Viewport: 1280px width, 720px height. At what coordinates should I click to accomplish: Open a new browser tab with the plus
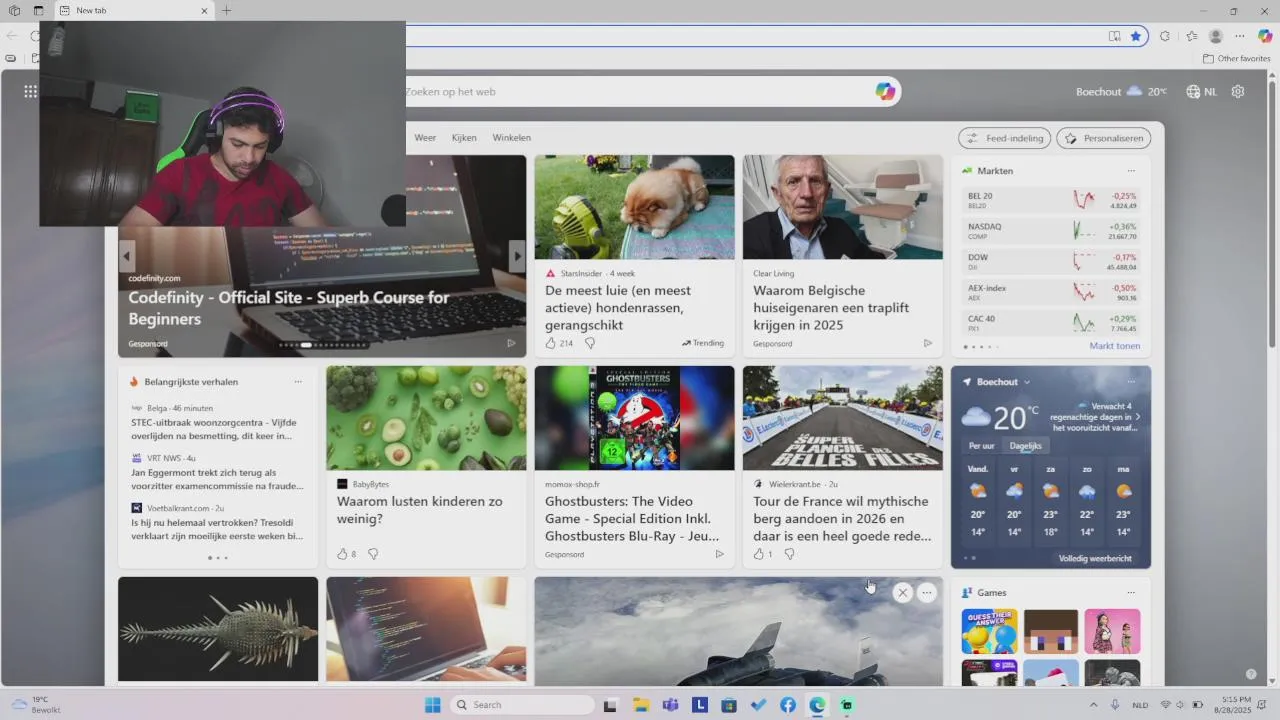coord(227,10)
